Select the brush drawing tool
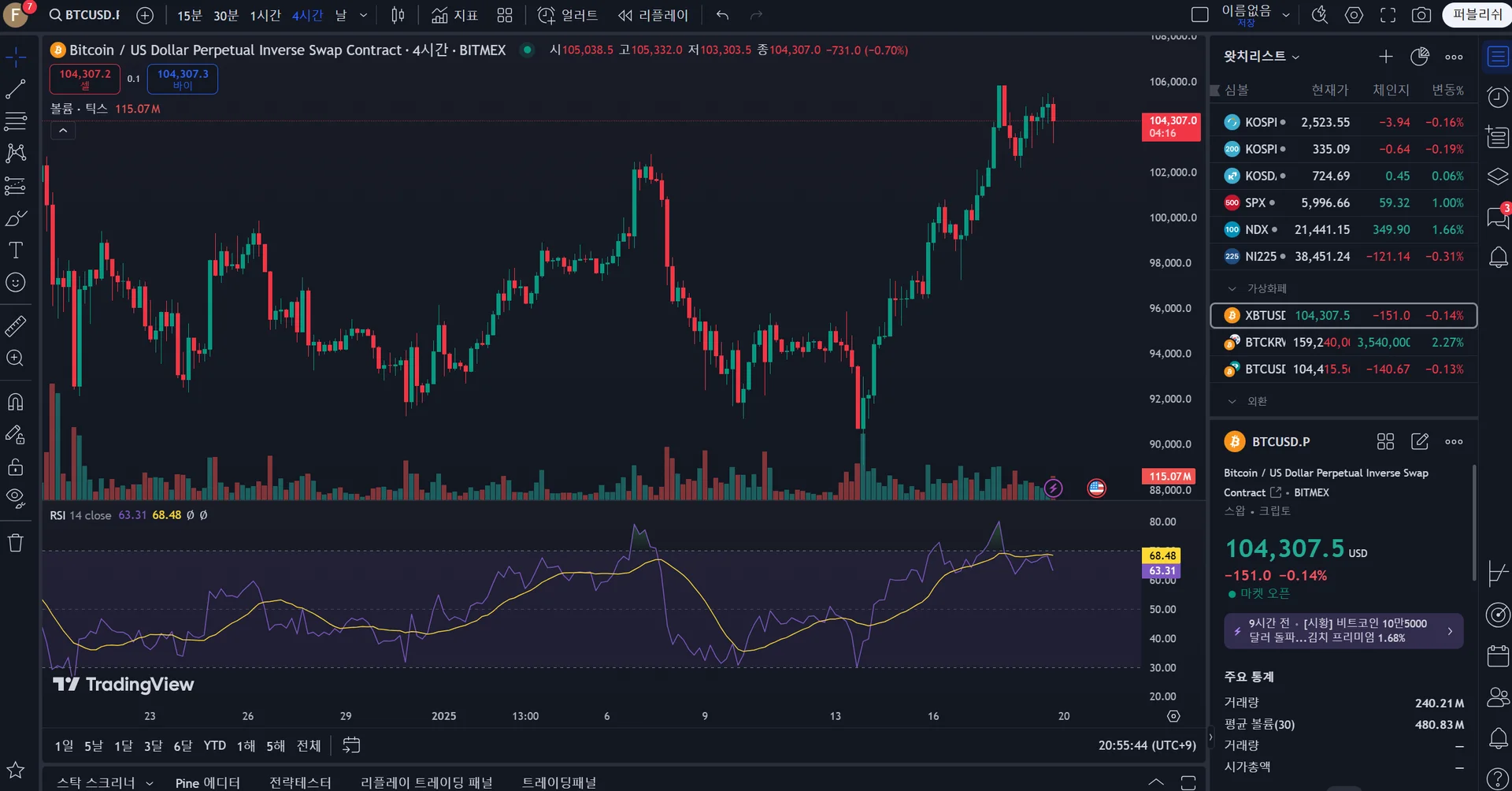The image size is (1512, 791). click(x=16, y=218)
